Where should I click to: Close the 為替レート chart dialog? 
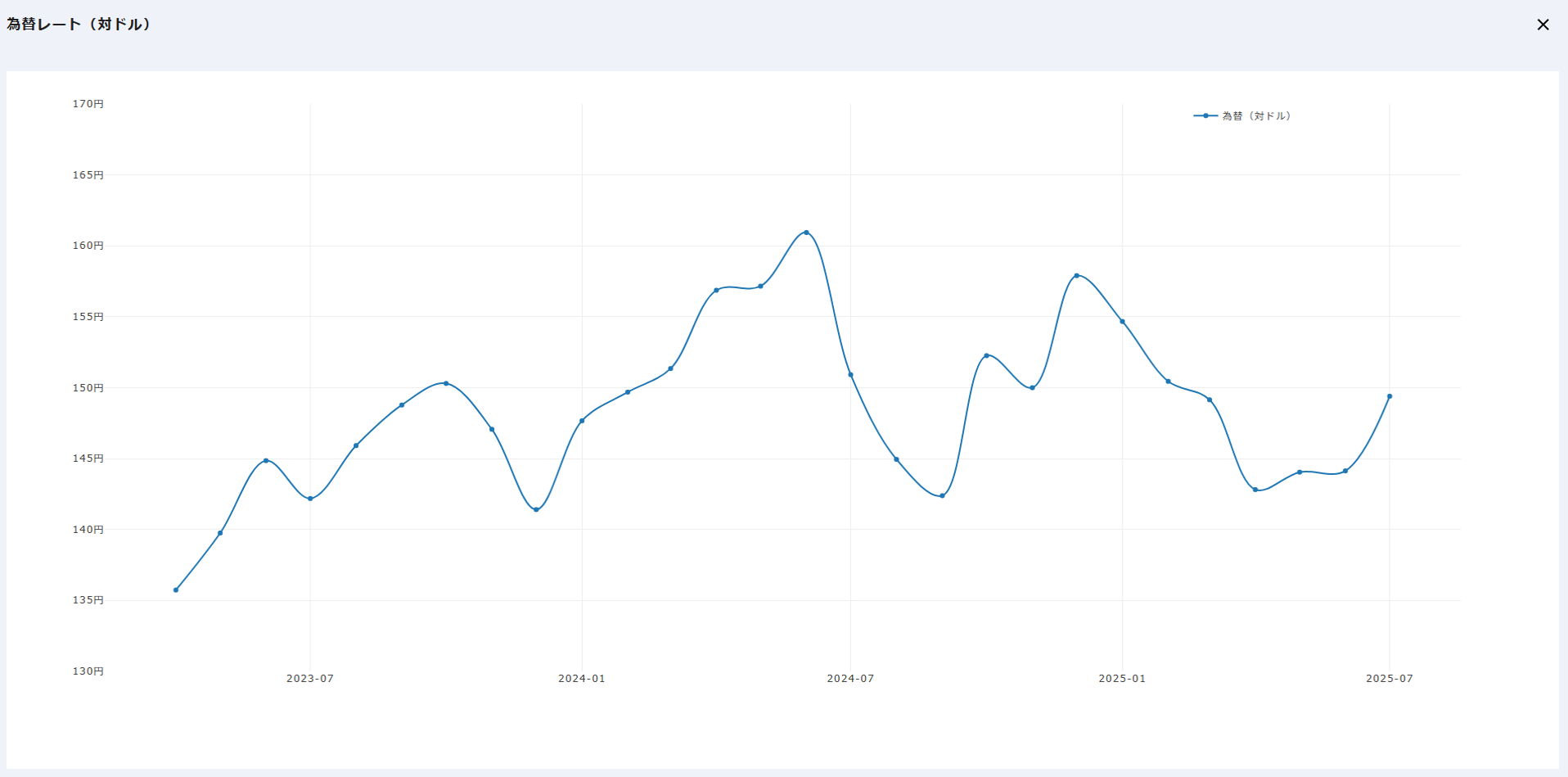(x=1543, y=25)
